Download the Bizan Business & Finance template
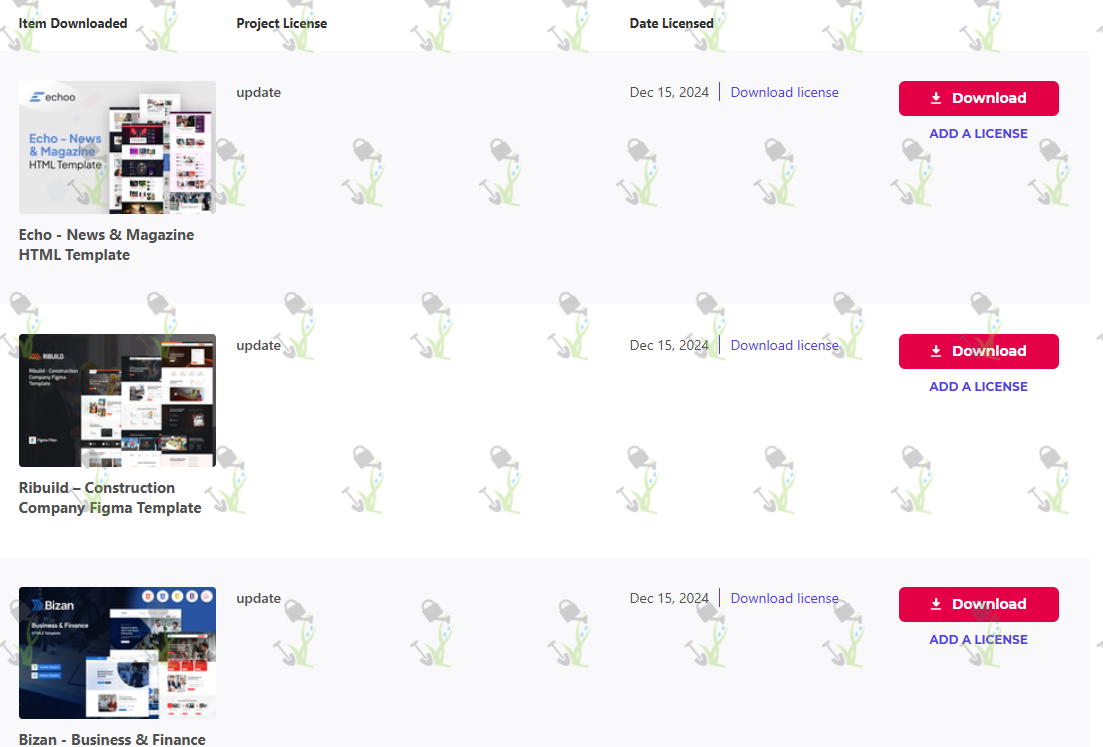This screenshot has width=1103, height=747. click(x=978, y=604)
